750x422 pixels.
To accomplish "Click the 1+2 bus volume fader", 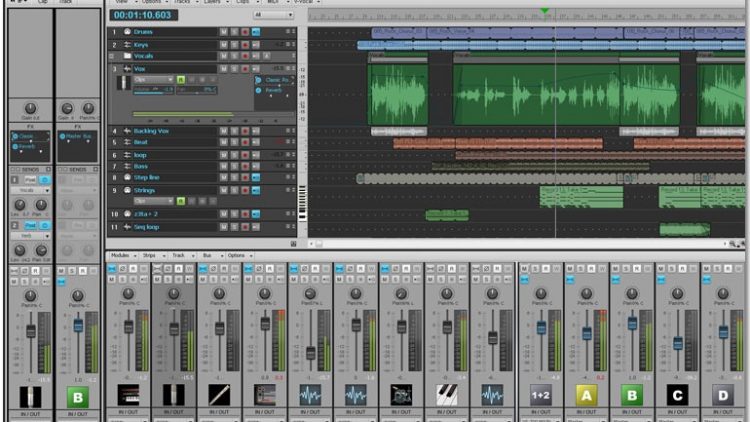I will [x=541, y=328].
